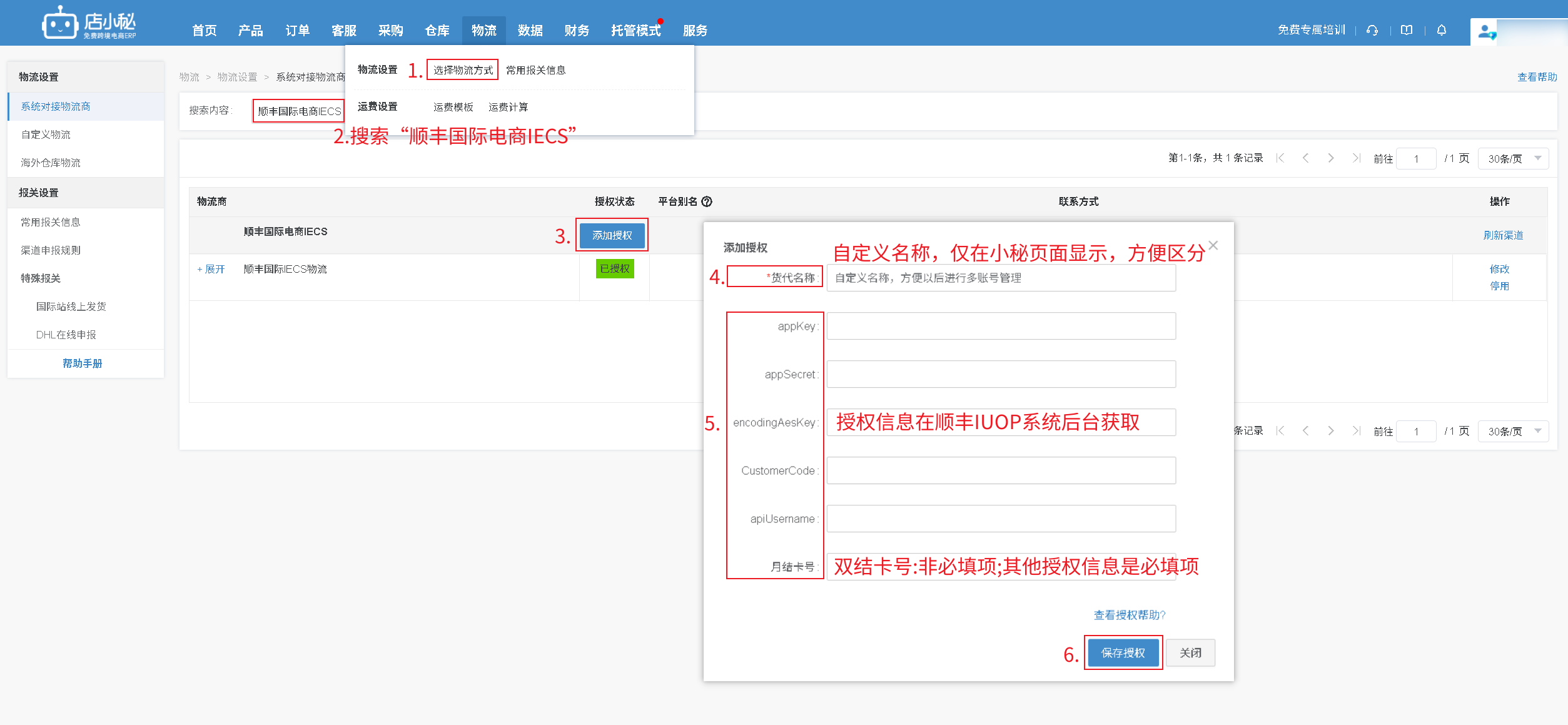Click the 保存授权 button
Screen dimensions: 1568x725
(x=1123, y=653)
